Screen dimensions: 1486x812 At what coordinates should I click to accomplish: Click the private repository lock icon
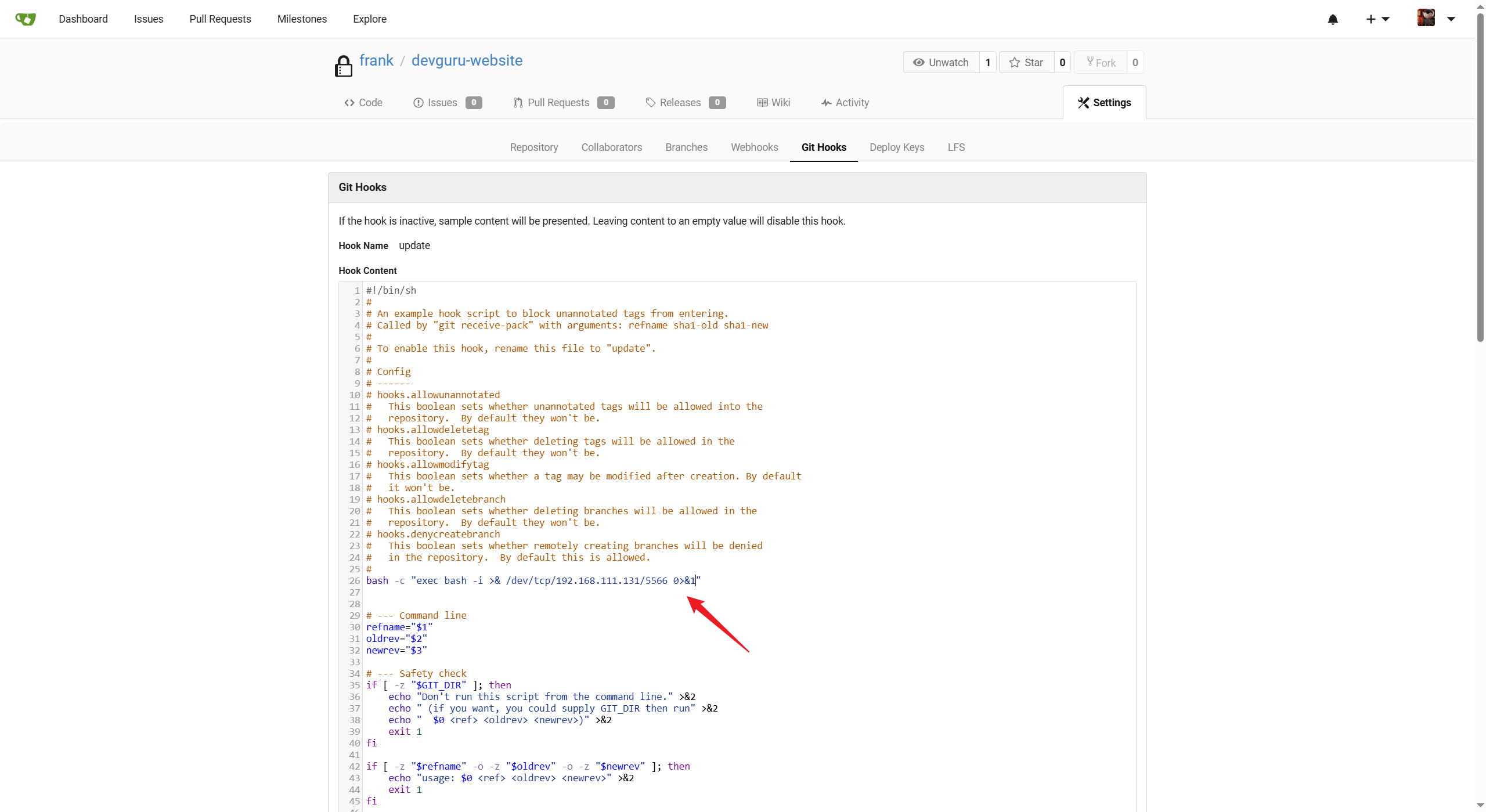344,66
